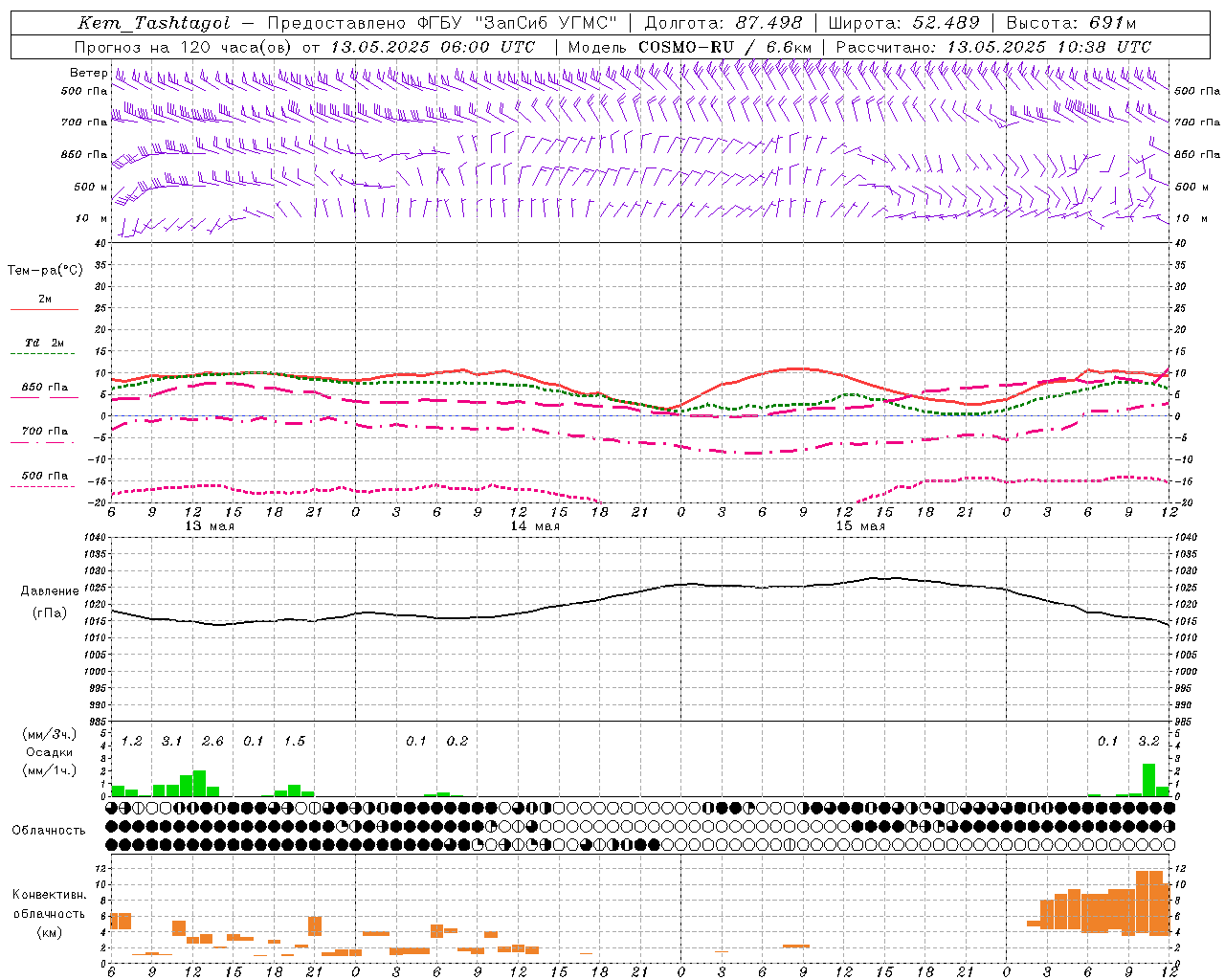Click the 0.2 precipitation total value

pyautogui.click(x=457, y=742)
